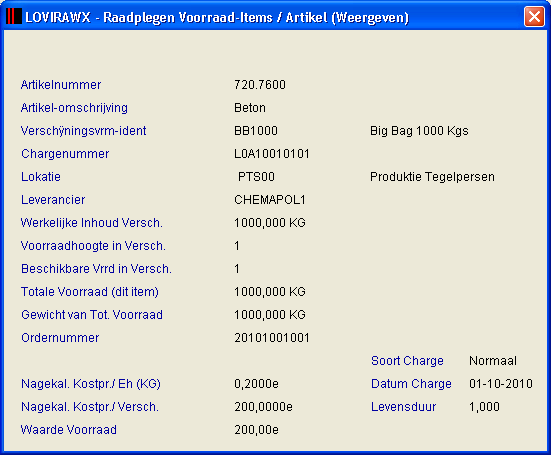
Task: Click the Big Bag 1000 Kgs text
Action: tap(419, 131)
